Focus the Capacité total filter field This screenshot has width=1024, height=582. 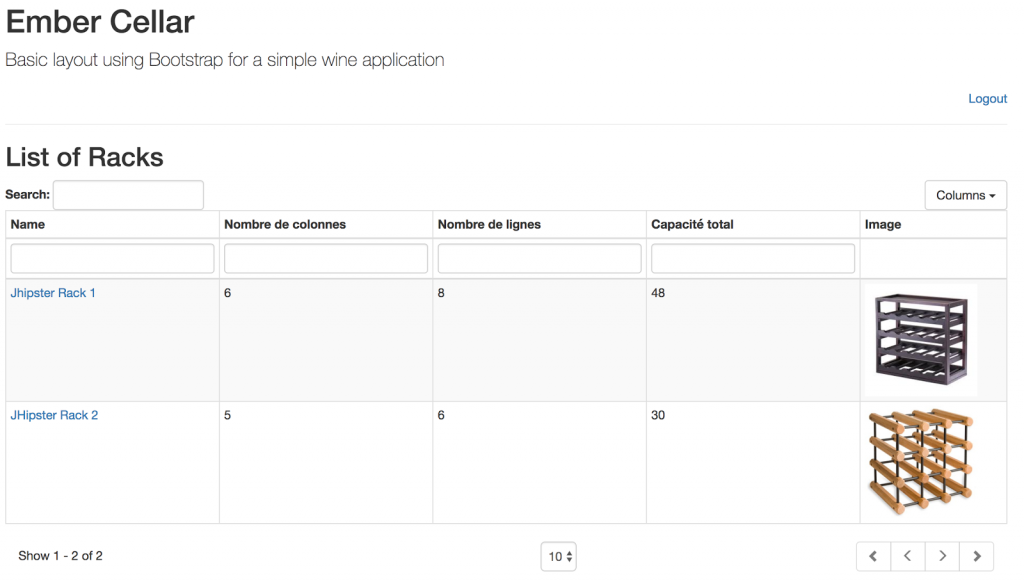(x=753, y=259)
